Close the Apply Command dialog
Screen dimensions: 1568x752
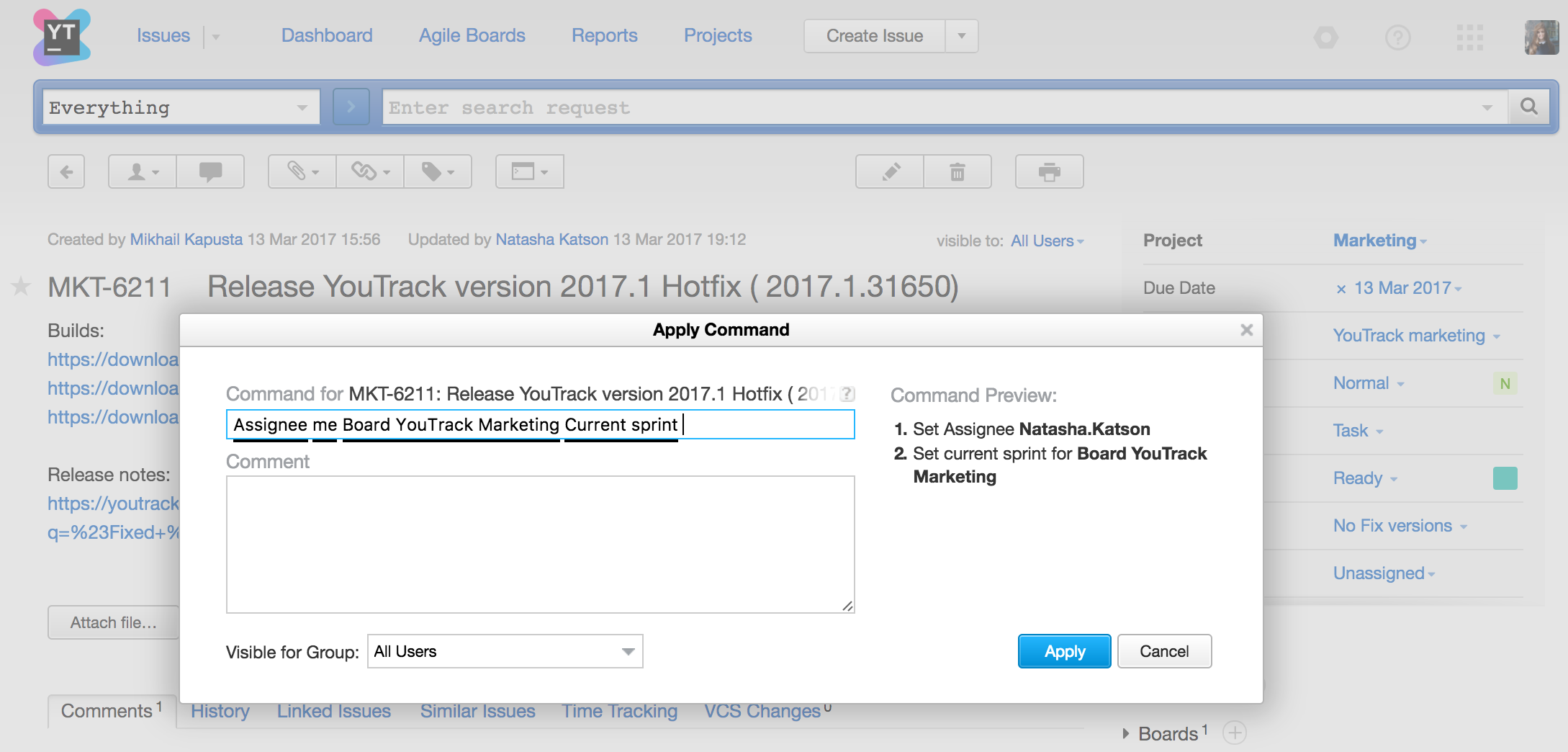pos(1247,330)
